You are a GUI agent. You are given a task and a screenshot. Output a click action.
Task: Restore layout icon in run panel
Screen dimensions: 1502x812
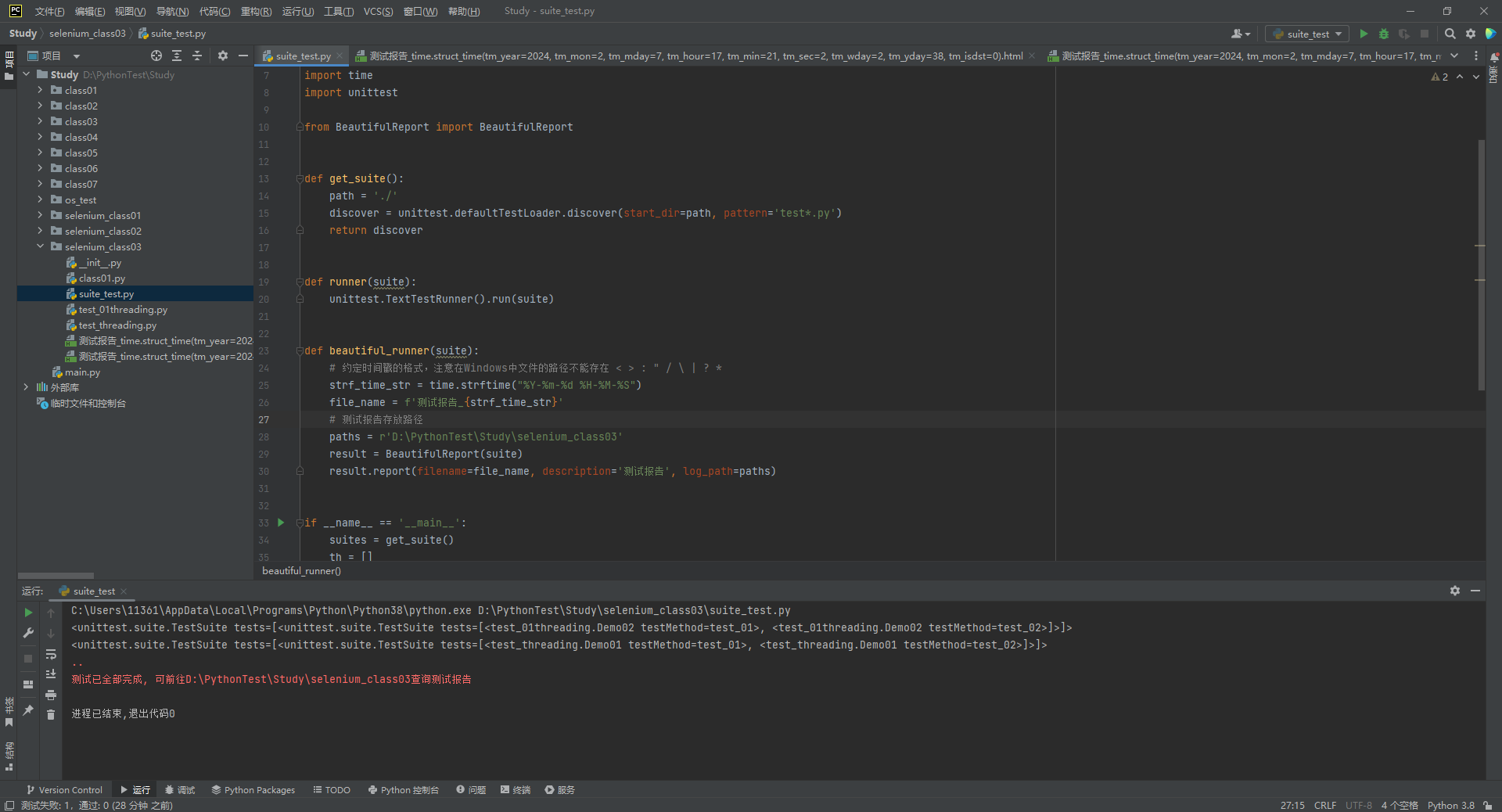point(28,684)
